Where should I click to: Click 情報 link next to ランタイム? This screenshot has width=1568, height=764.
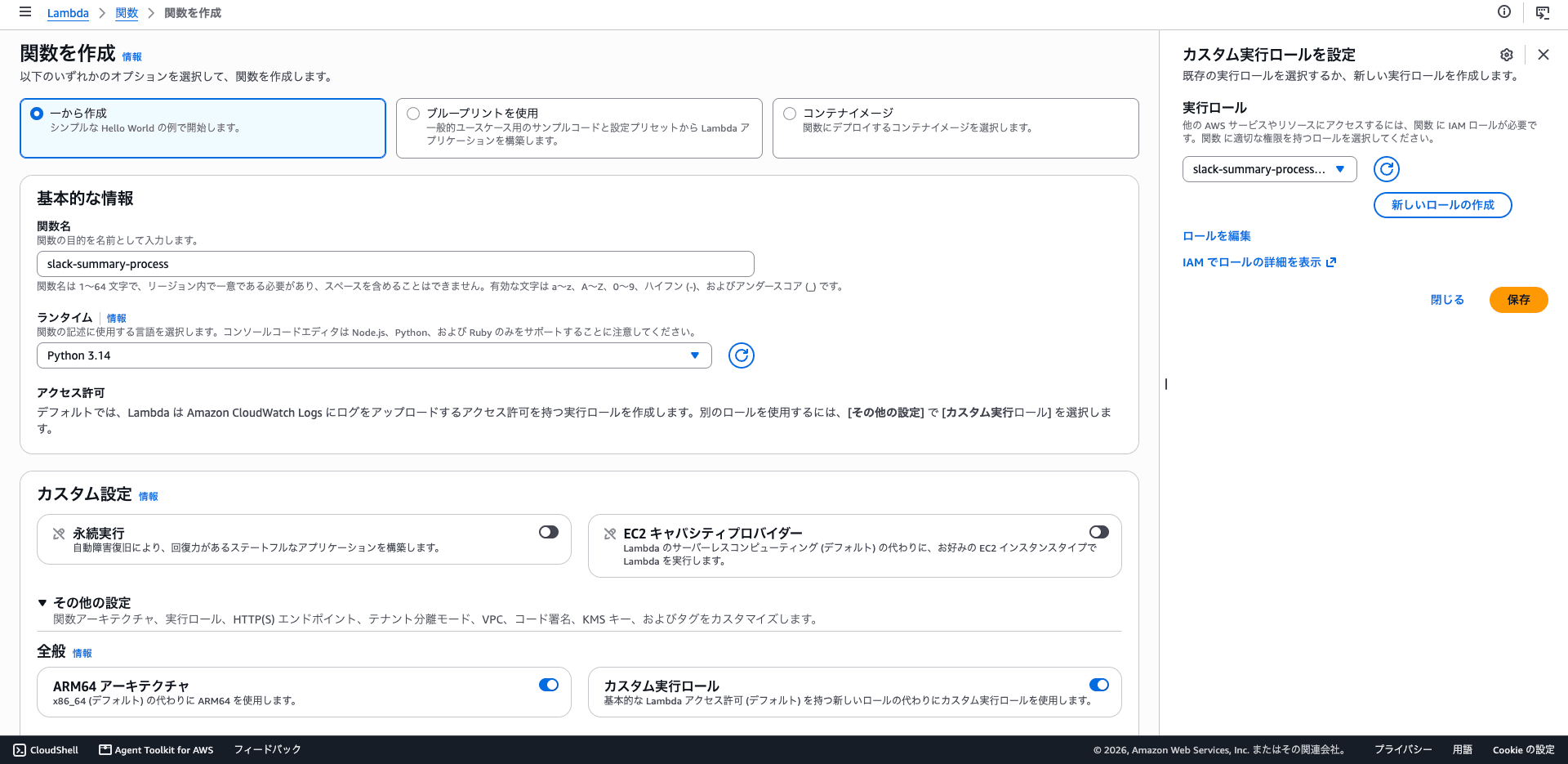(116, 319)
